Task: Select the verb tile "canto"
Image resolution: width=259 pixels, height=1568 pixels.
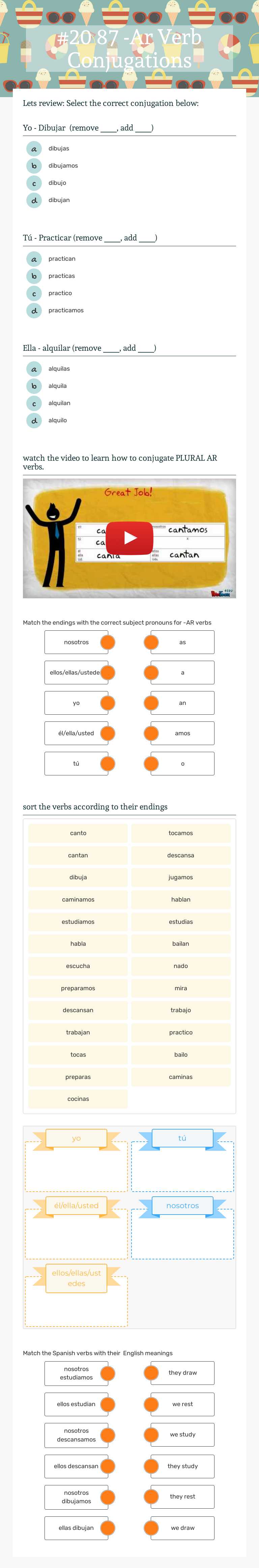Action: pos(77,833)
